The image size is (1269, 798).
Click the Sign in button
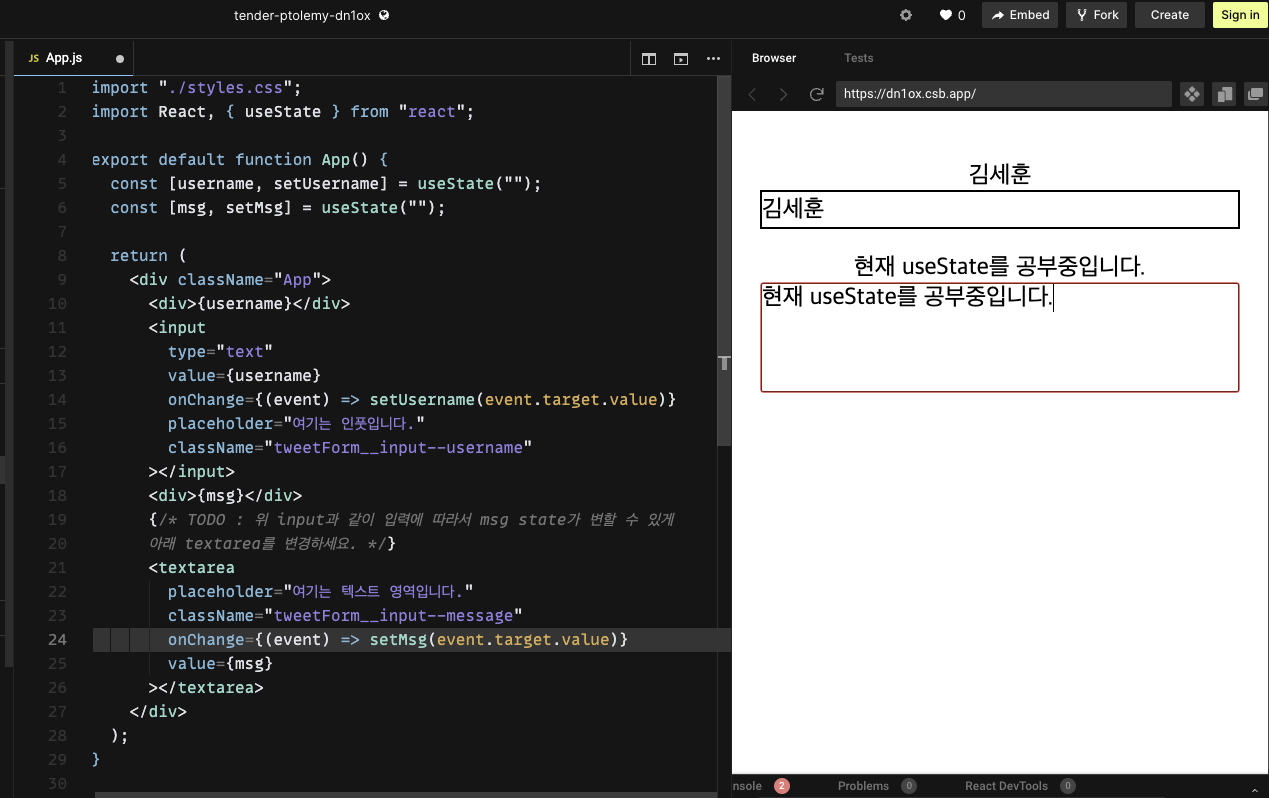(x=1240, y=15)
